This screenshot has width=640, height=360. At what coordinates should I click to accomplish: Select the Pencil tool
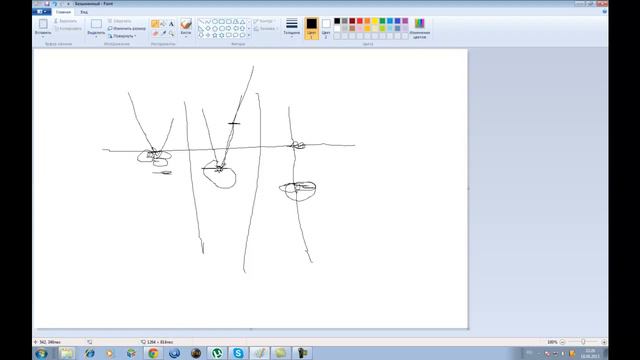(x=155, y=24)
